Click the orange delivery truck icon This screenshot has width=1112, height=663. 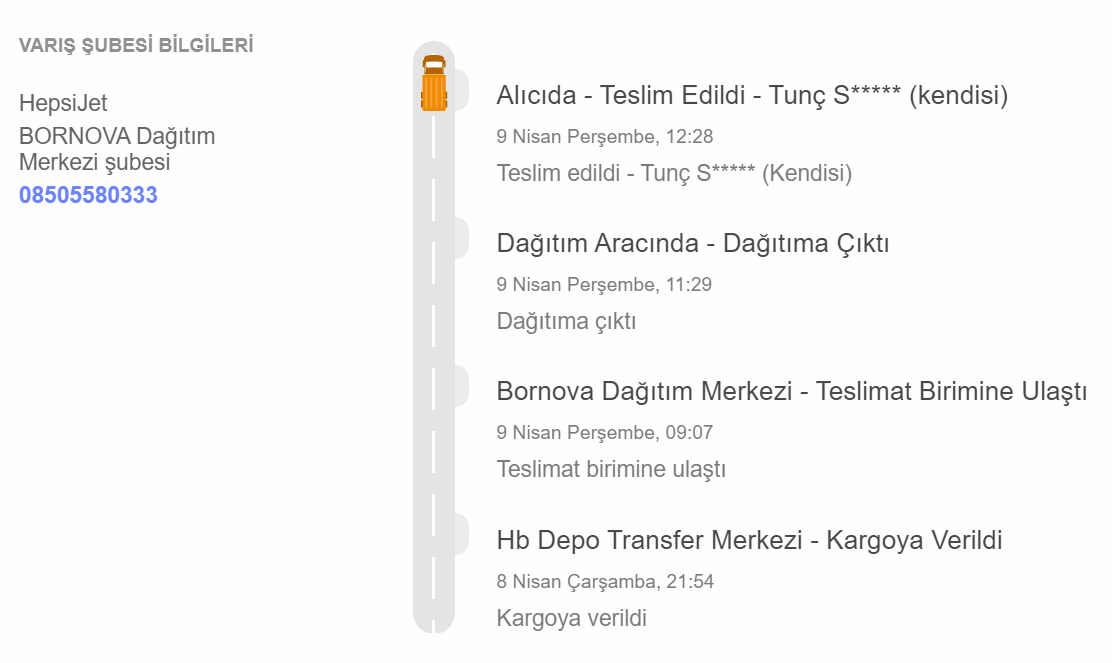click(x=434, y=84)
